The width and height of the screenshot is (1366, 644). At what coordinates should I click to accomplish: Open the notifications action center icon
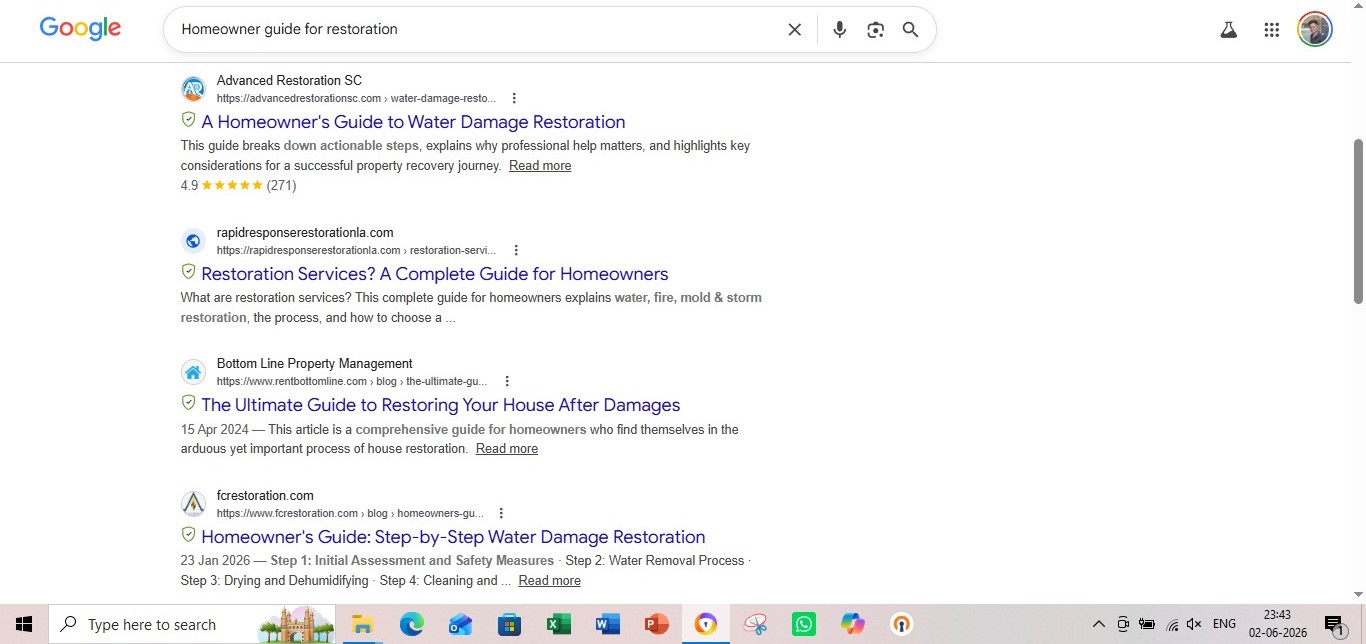pos(1334,624)
